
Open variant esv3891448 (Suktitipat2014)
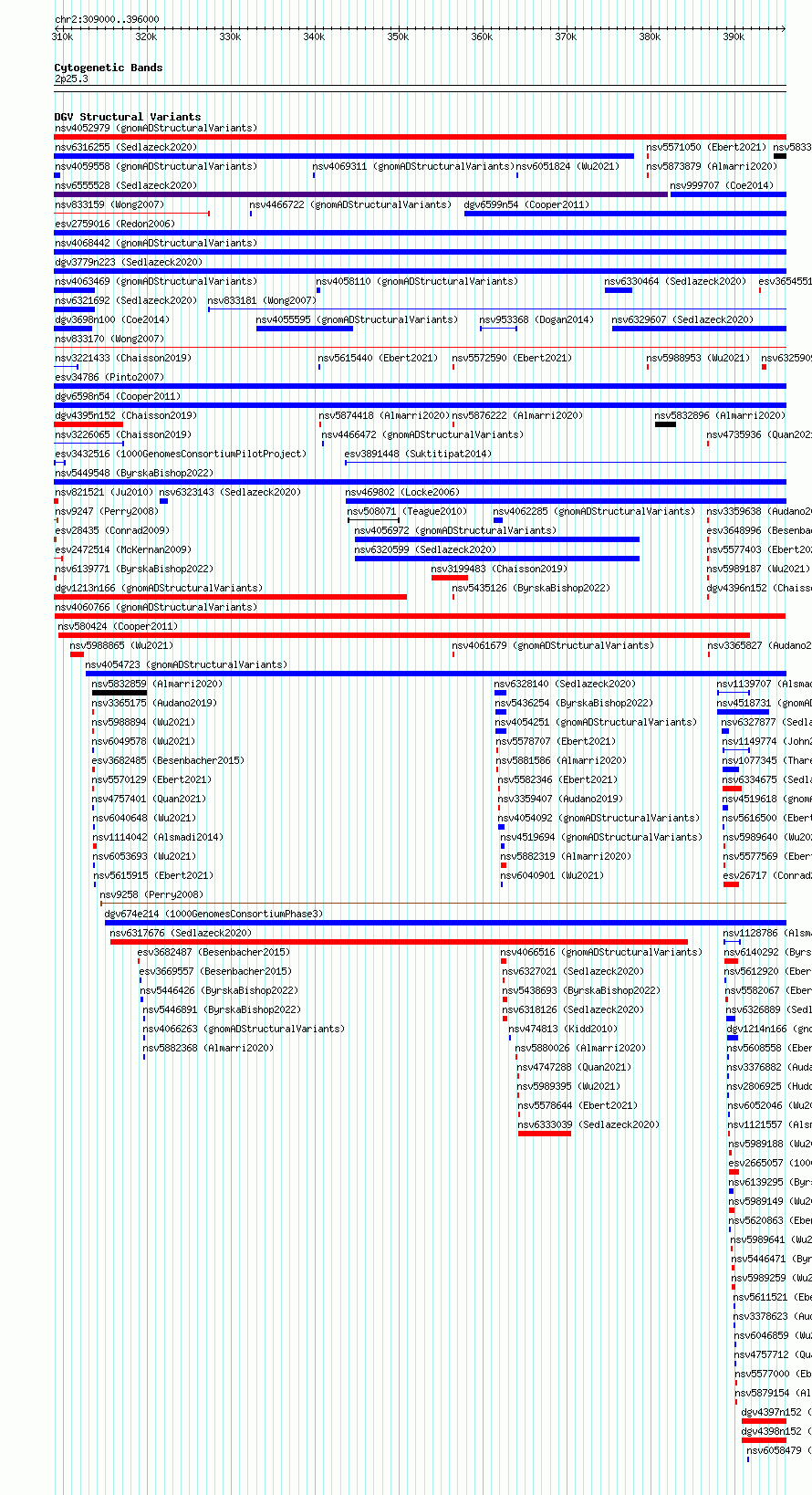point(418,454)
